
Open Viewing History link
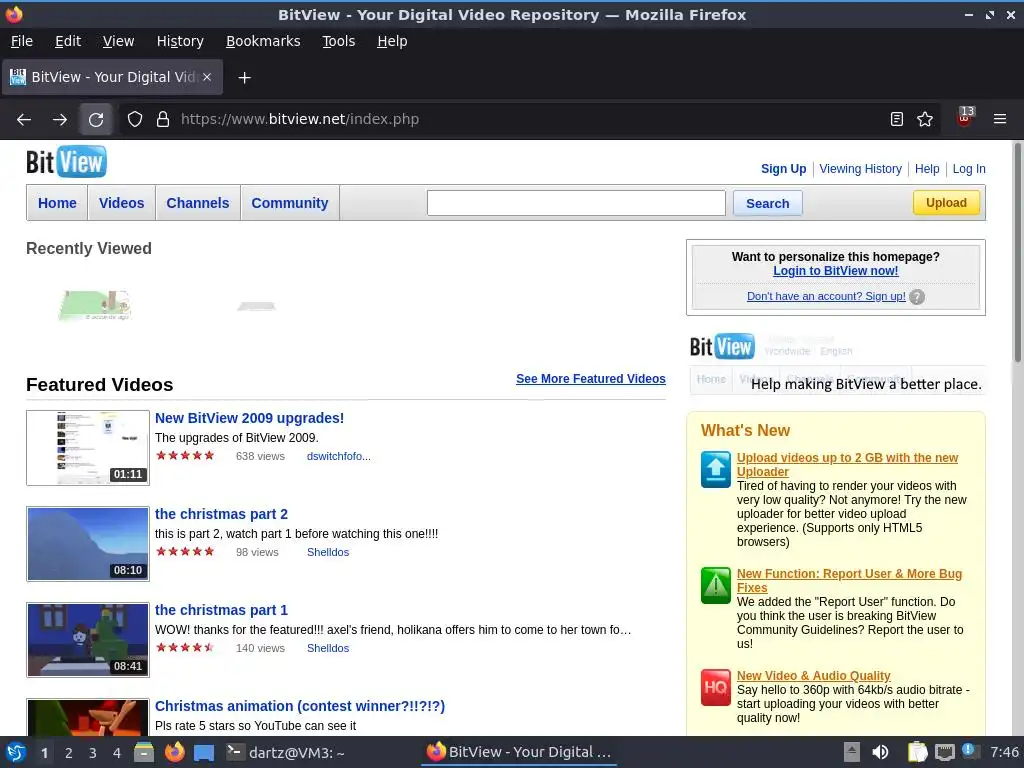click(x=861, y=168)
